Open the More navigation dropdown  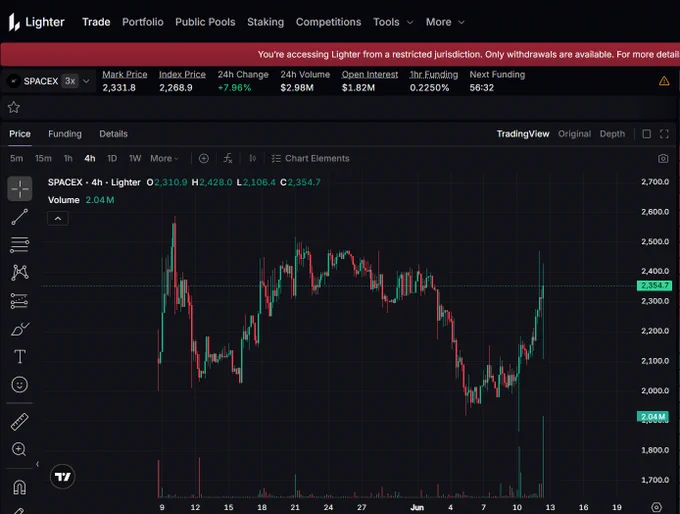click(445, 22)
